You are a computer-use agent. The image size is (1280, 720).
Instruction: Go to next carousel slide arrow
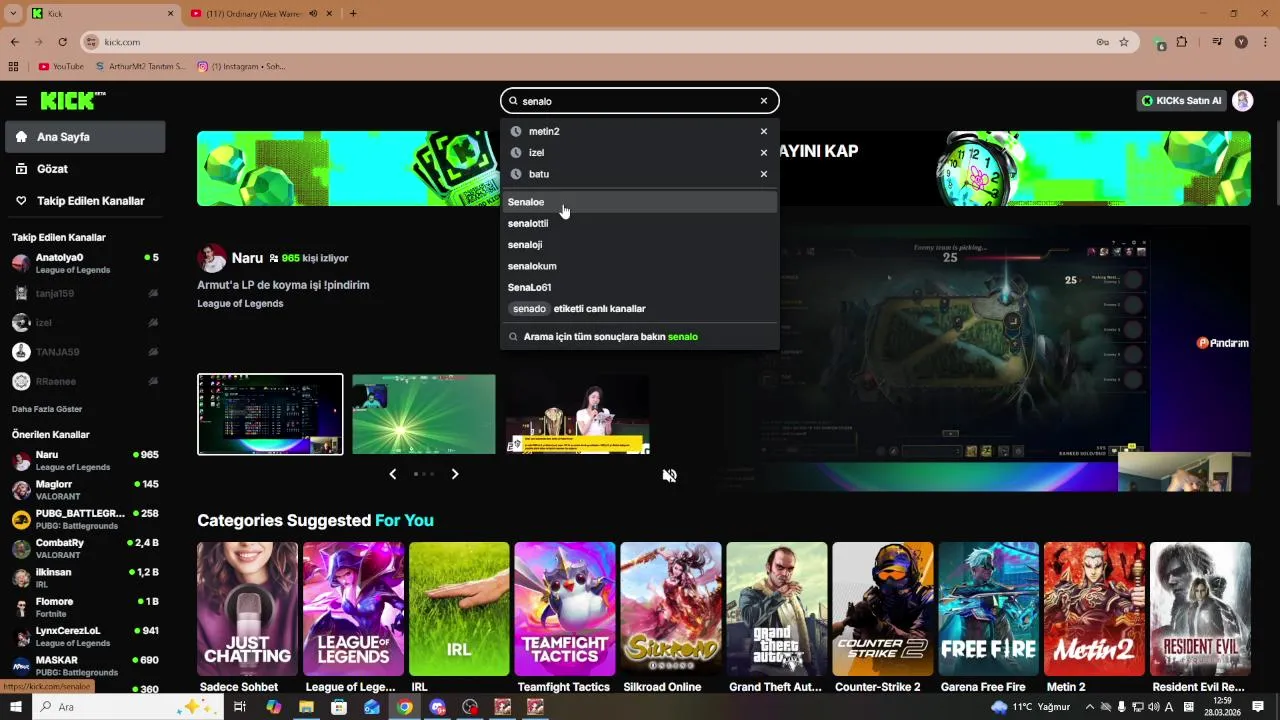[455, 474]
